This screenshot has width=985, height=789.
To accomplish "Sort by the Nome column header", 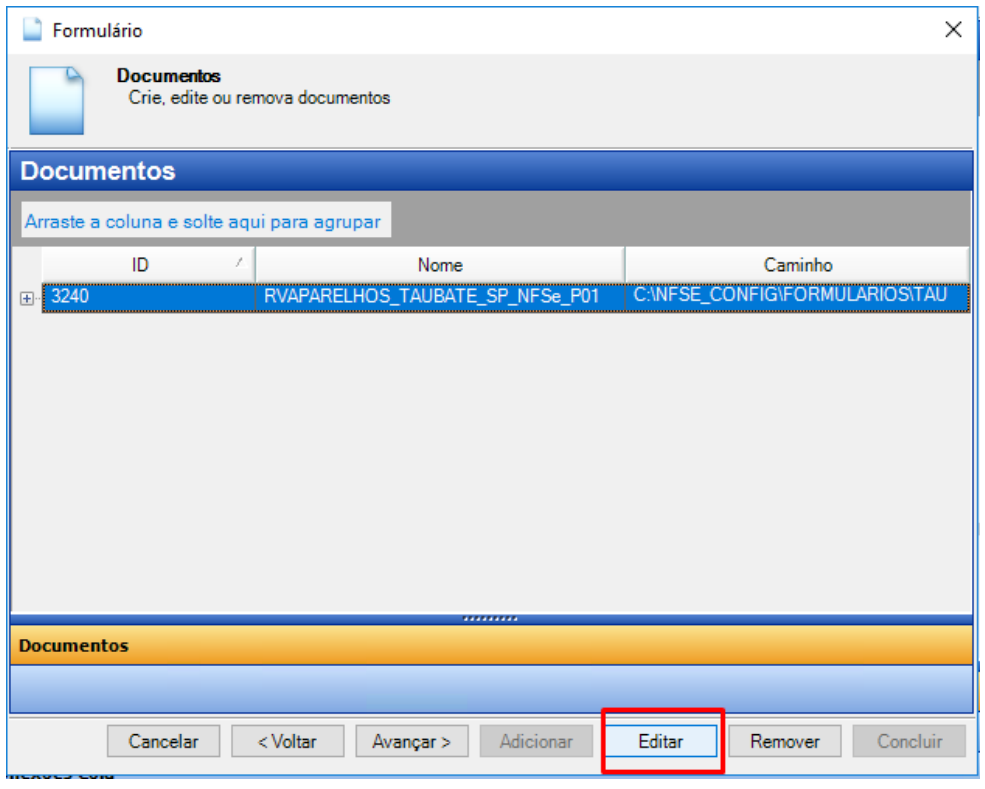I will coord(440,265).
